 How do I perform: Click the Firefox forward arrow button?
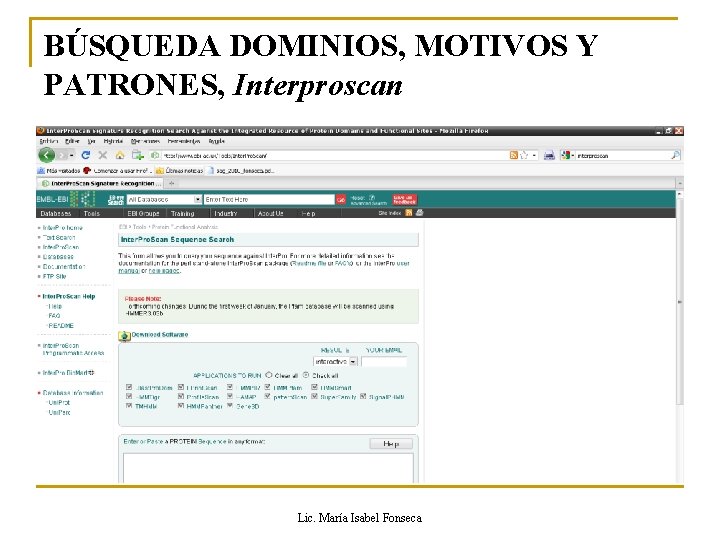(62, 155)
